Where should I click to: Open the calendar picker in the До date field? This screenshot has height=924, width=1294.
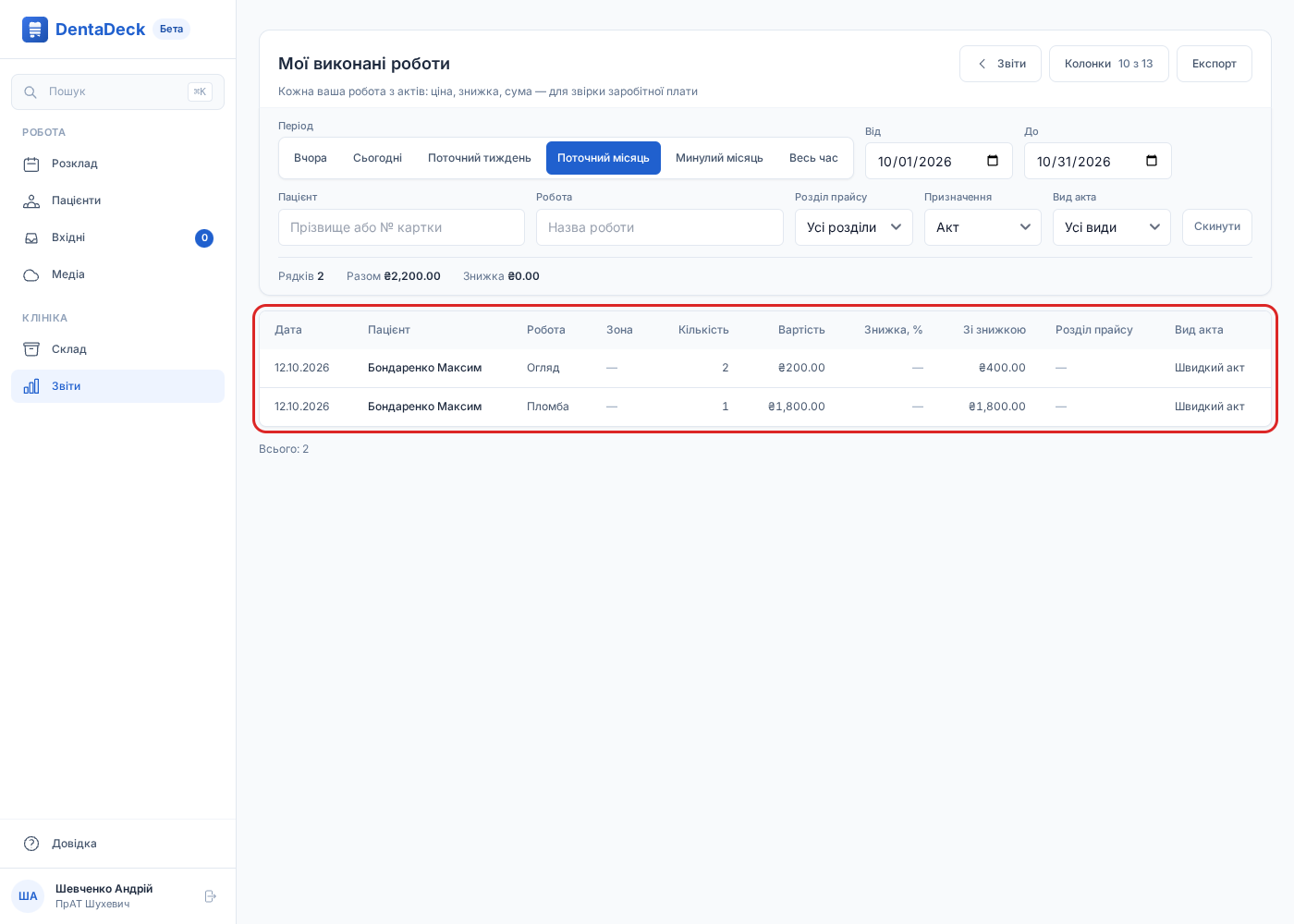(x=1152, y=161)
